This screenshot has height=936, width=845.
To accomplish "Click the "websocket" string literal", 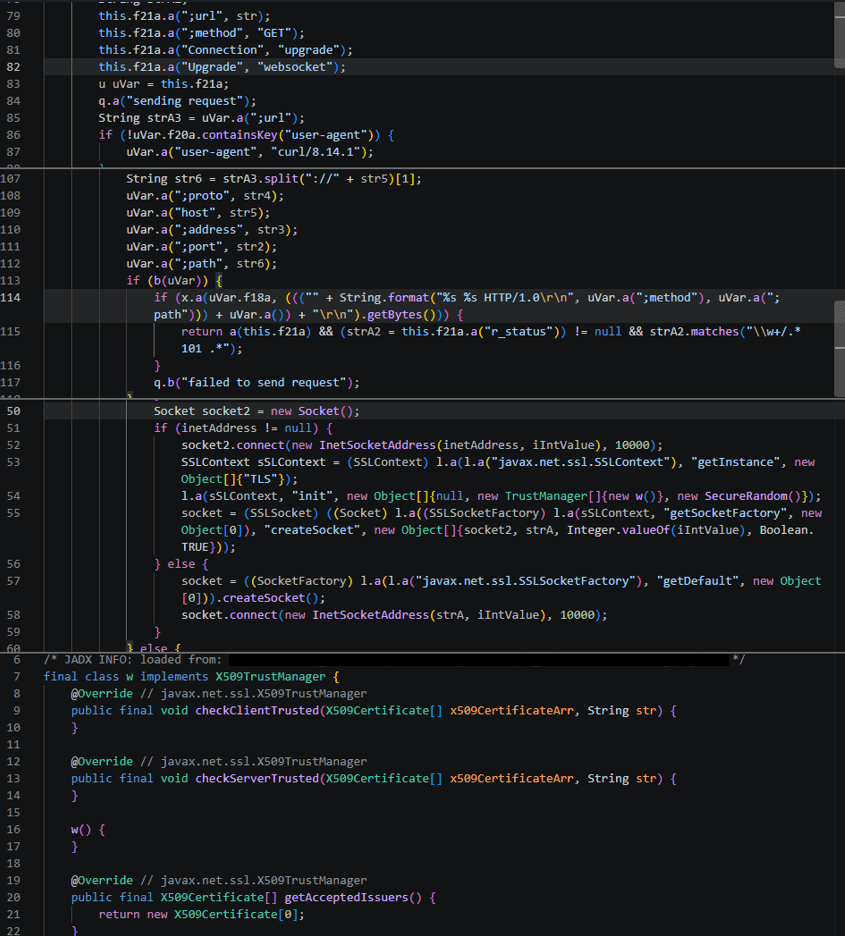I will click(295, 67).
